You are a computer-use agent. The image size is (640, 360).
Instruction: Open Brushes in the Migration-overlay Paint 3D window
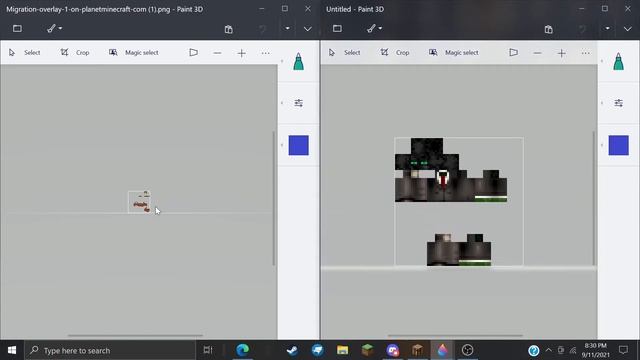pos(51,29)
